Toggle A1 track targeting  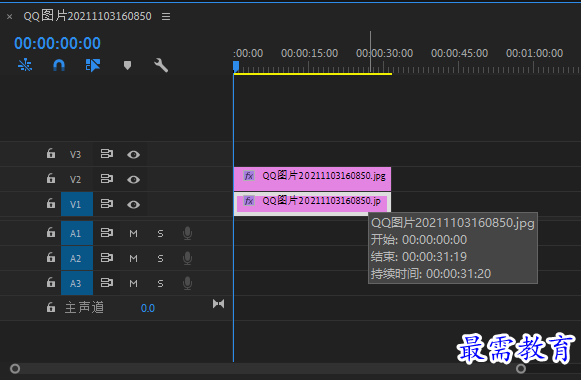point(77,233)
